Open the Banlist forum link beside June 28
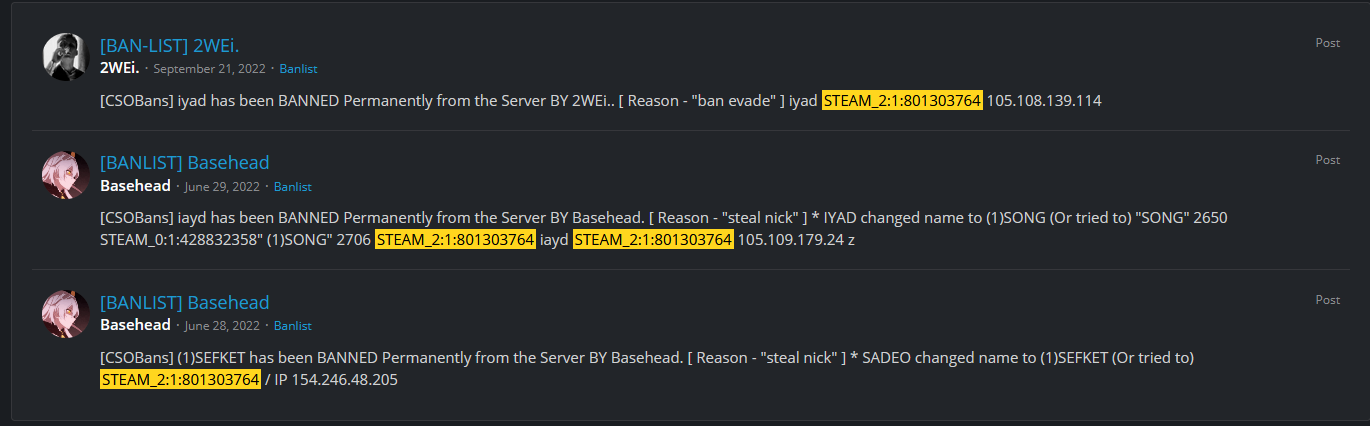 [293, 326]
